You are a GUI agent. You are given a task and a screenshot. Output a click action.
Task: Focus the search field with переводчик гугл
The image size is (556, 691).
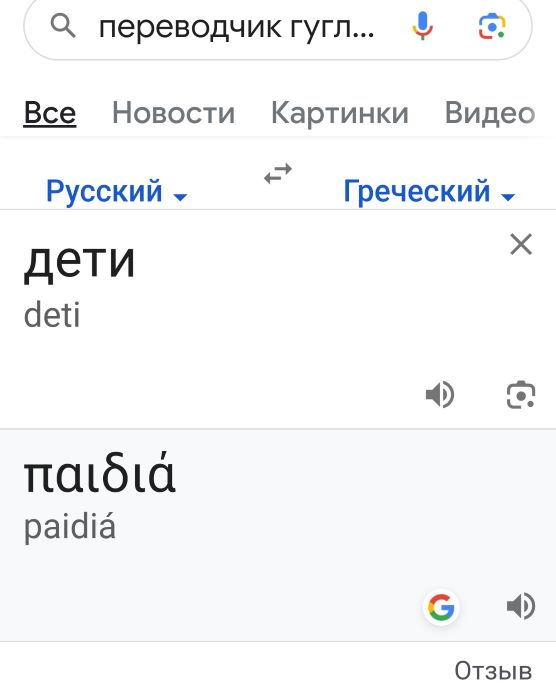point(237,27)
